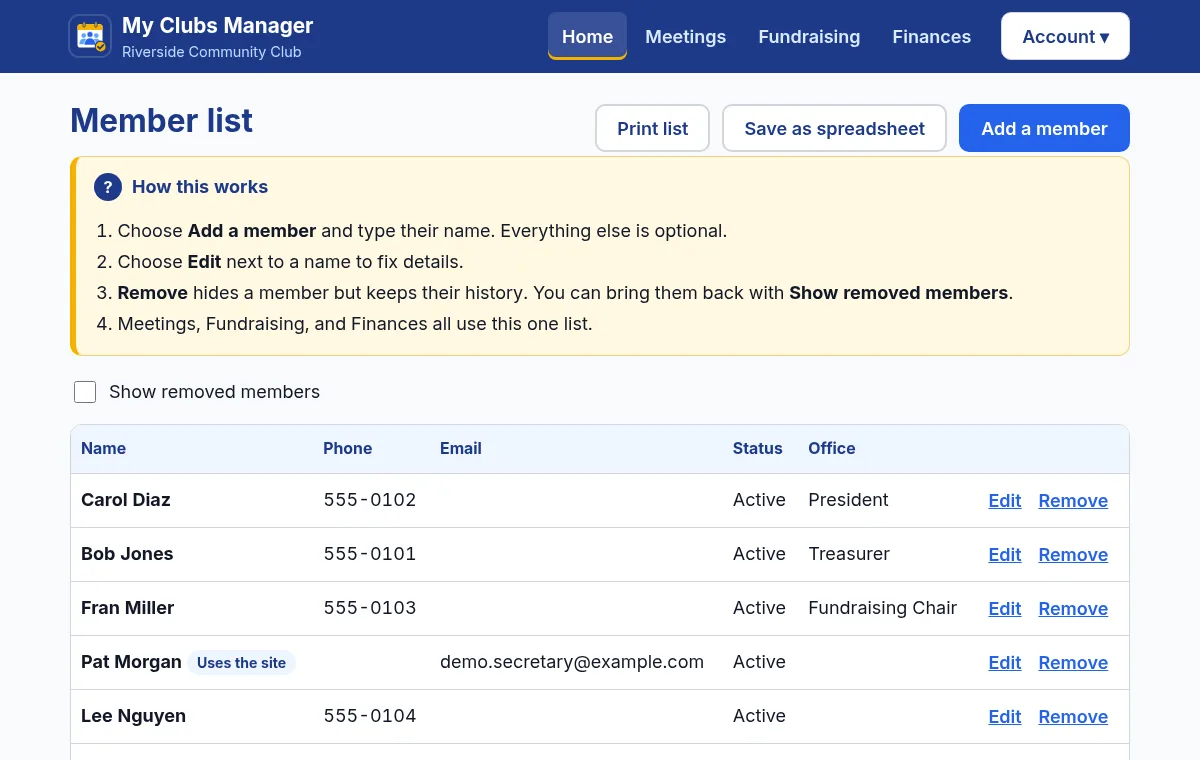Select the name Carol Diaz
Screen dimensions: 1200x760
(x=125, y=500)
